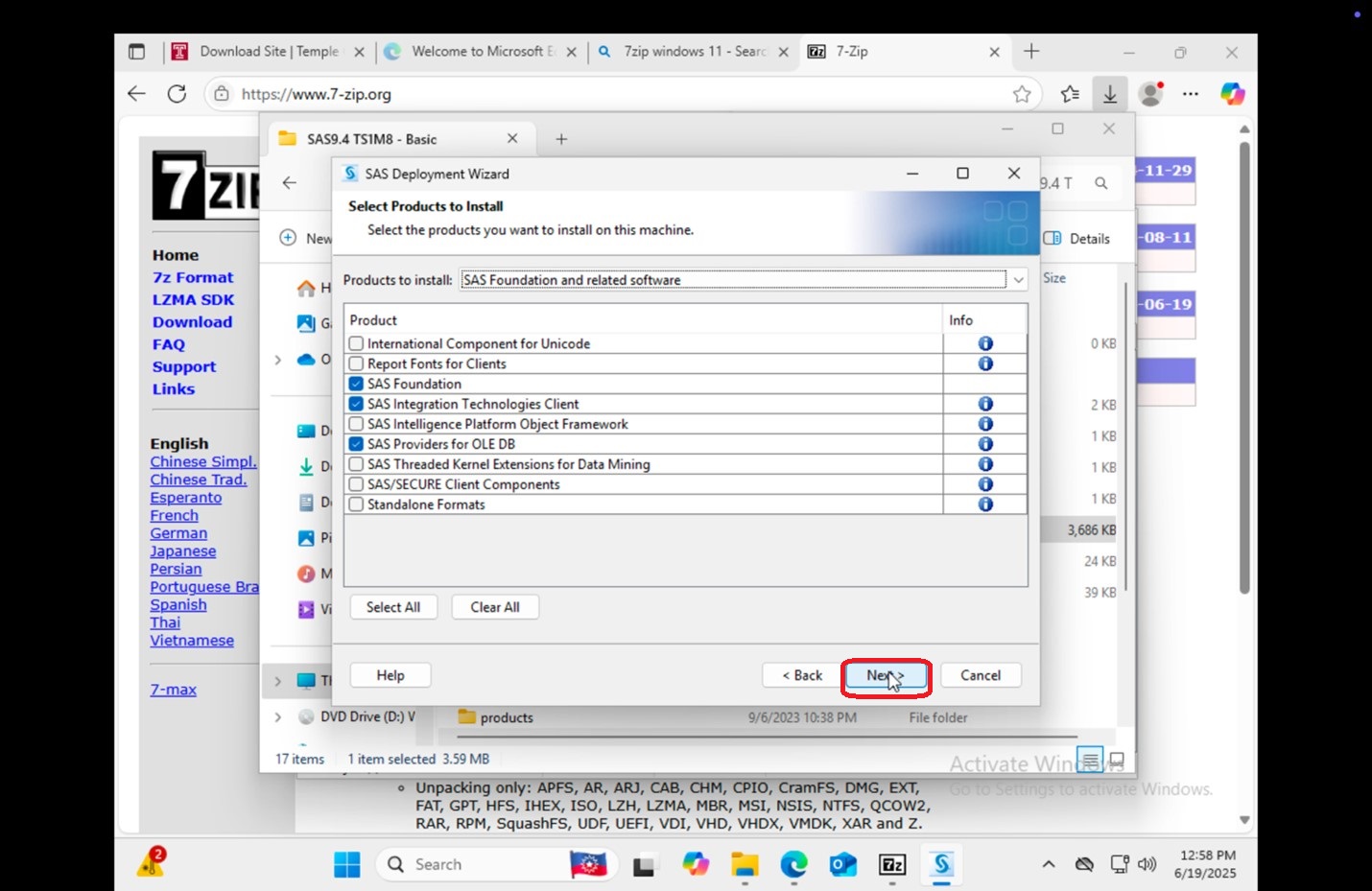1372x891 pixels.
Task: Select the 7-Zip browser tab
Action: [906, 52]
